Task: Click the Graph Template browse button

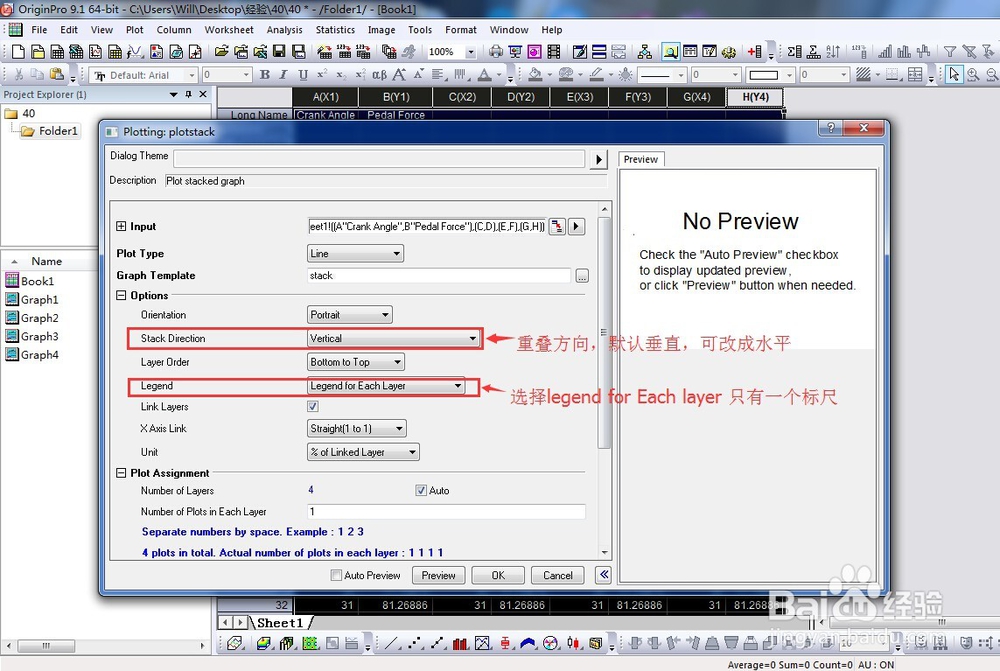Action: point(582,276)
